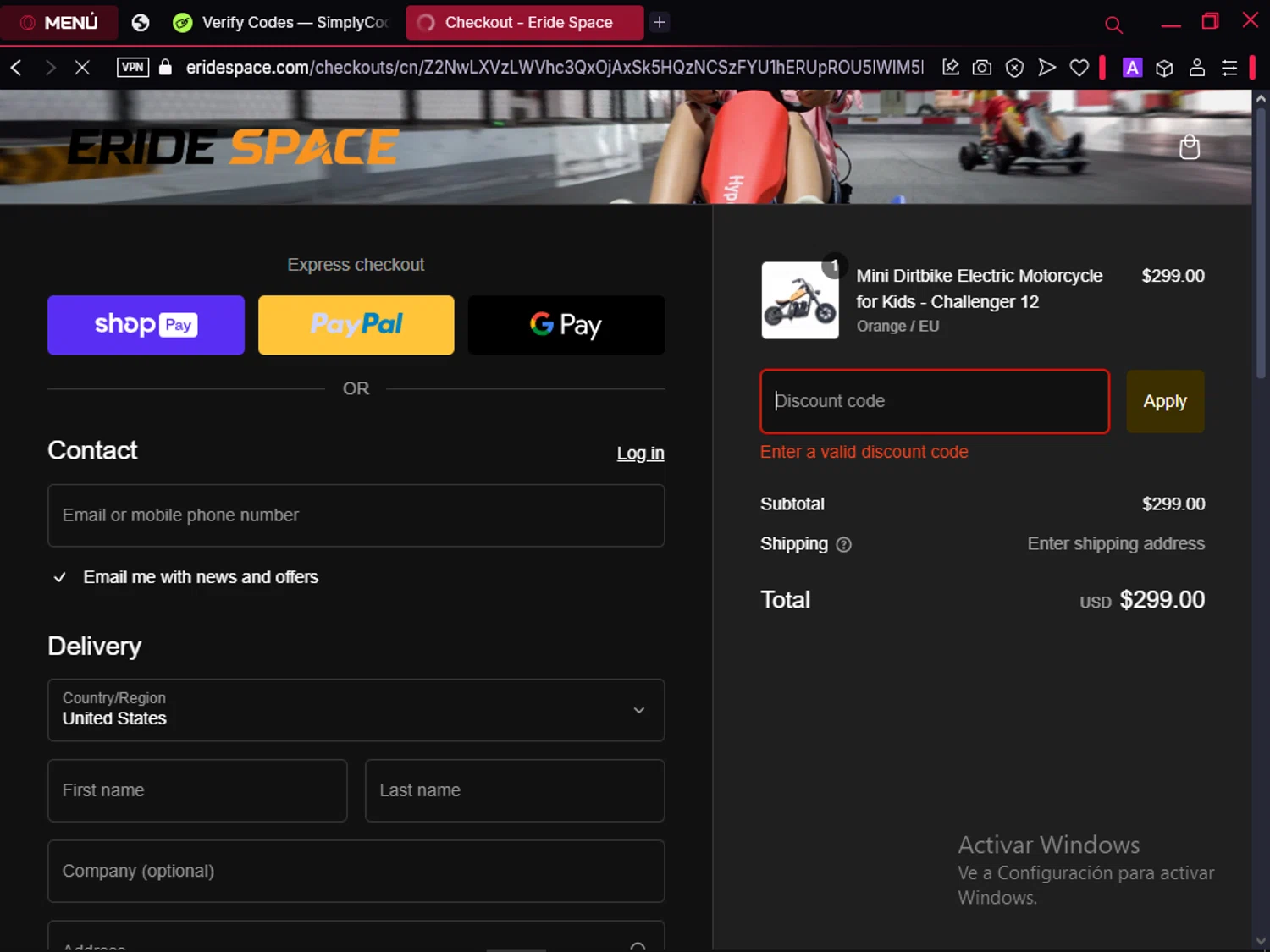The width and height of the screenshot is (1270, 952).
Task: Click the Contact heading
Action: (92, 450)
